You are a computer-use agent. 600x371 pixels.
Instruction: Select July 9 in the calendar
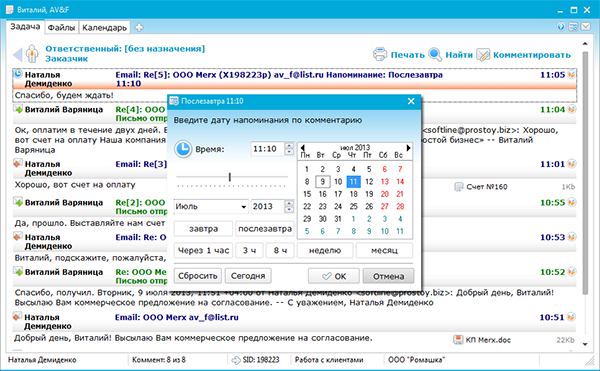322,181
